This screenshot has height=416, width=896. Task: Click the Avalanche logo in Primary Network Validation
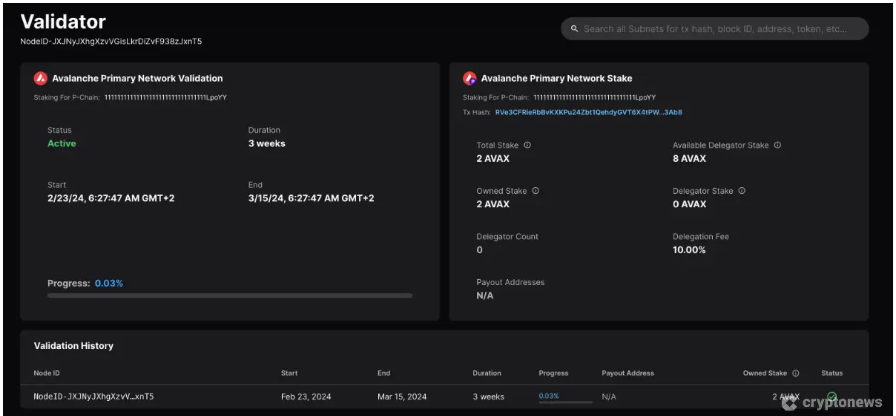41,78
